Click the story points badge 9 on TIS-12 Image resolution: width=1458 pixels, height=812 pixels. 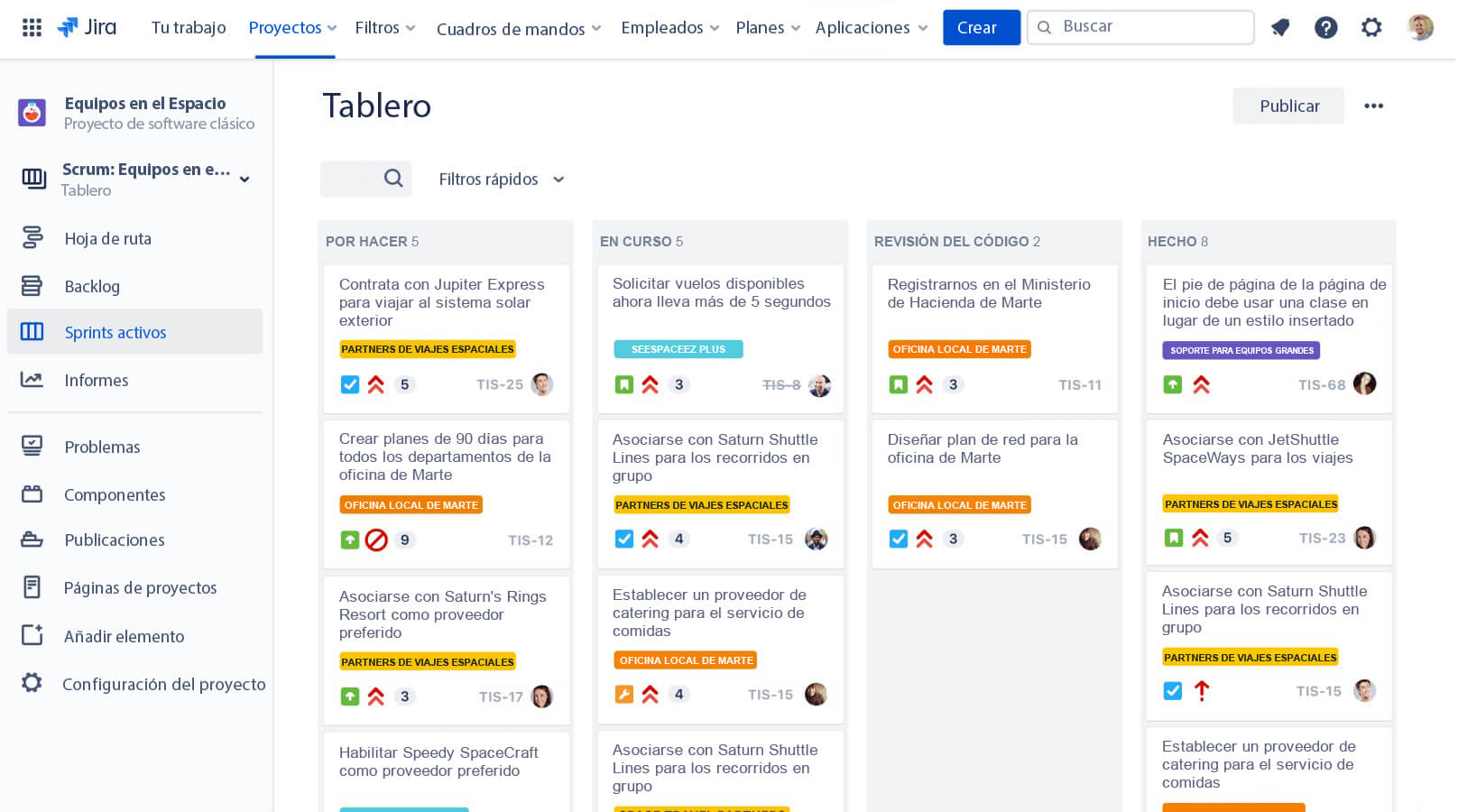coord(405,540)
